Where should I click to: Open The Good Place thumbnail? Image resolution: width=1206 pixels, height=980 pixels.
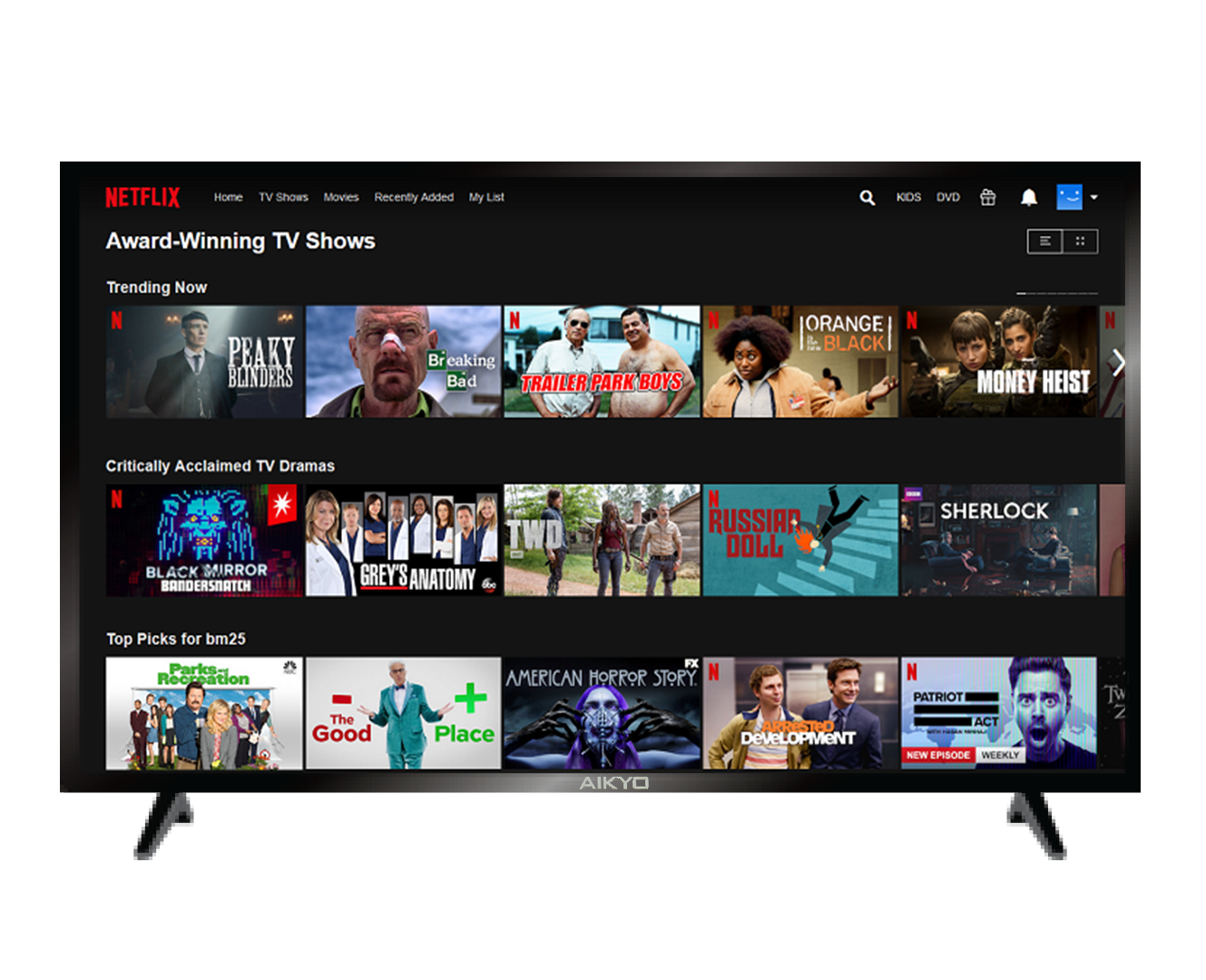click(403, 713)
